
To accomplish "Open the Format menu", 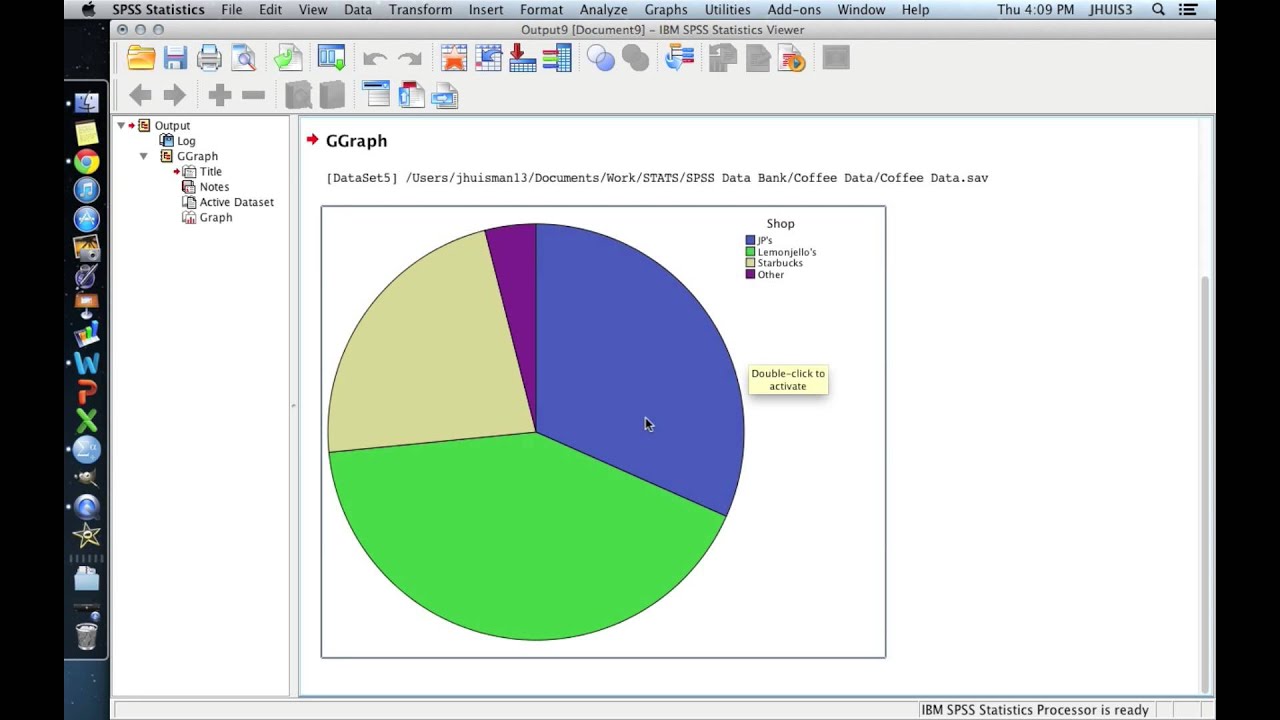I will tap(541, 9).
